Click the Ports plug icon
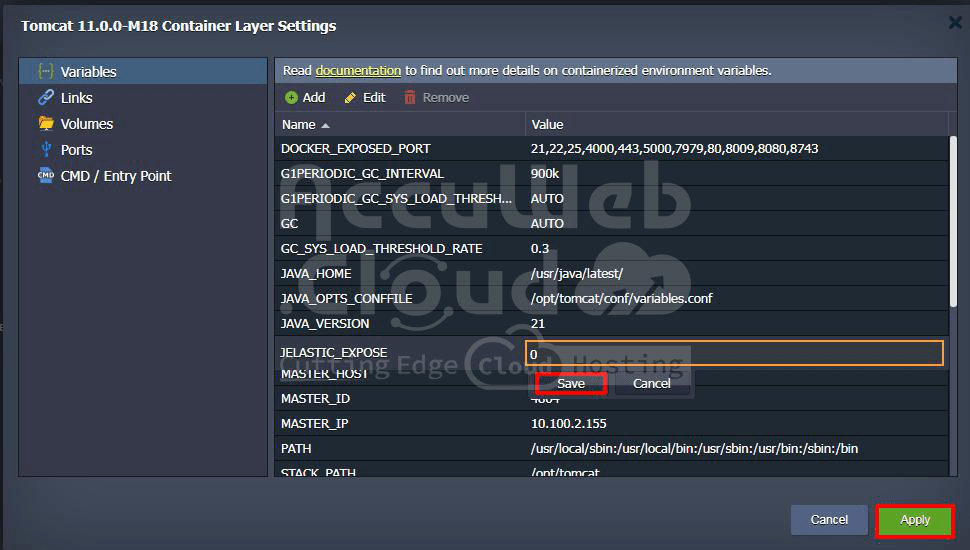This screenshot has width=970, height=550. coord(46,149)
